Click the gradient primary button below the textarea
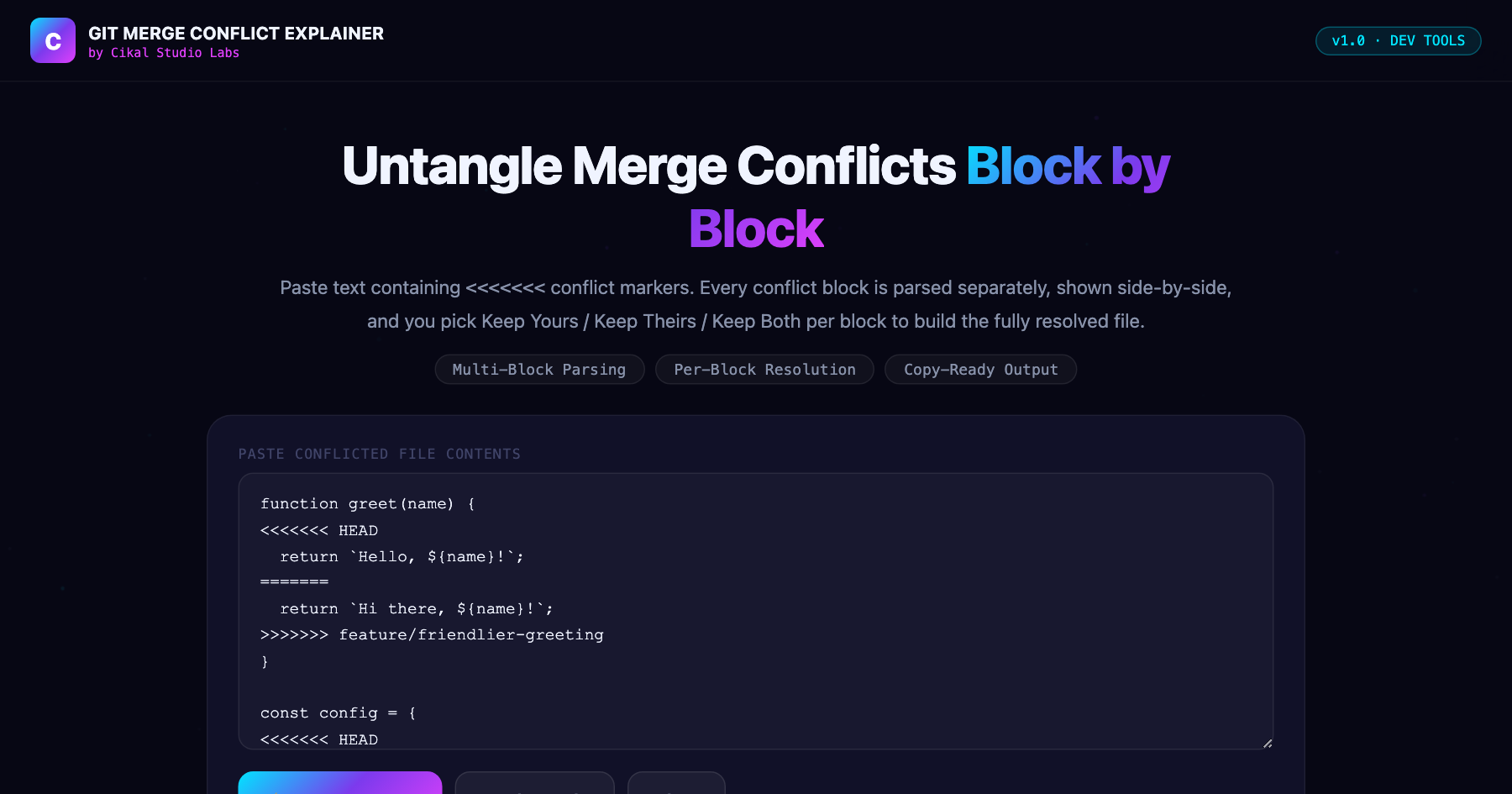 tap(340, 783)
